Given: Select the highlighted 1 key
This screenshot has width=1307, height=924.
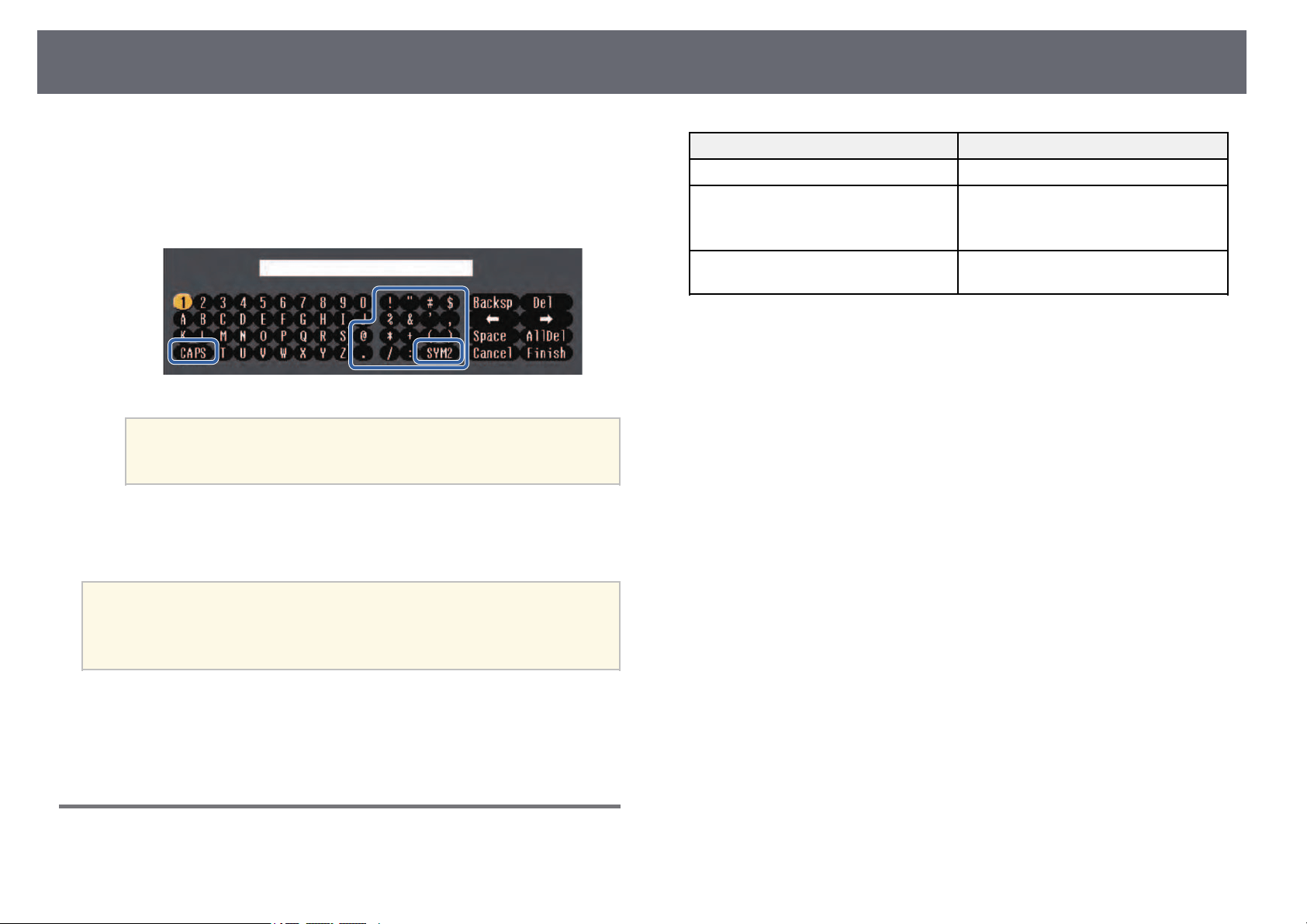Looking at the screenshot, I should [x=183, y=303].
